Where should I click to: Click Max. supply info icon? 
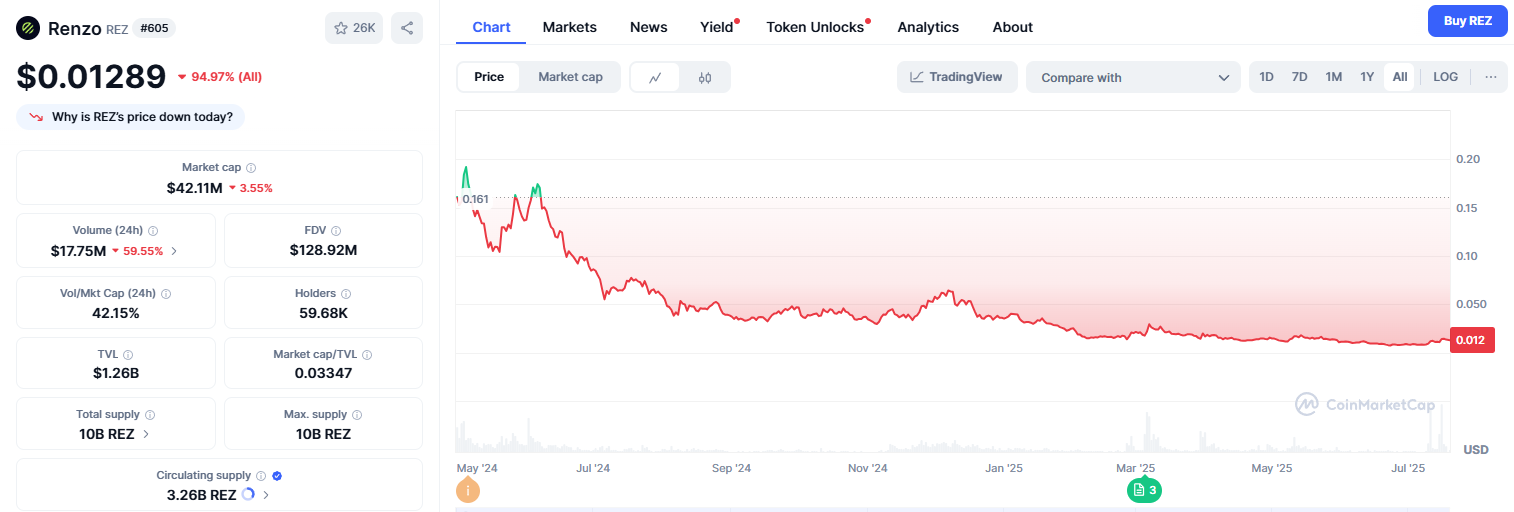(x=357, y=414)
